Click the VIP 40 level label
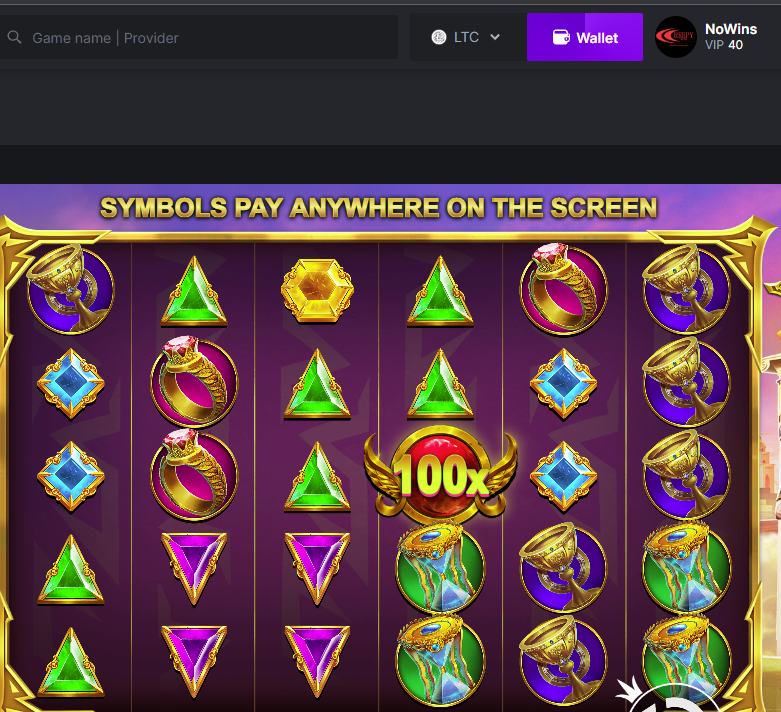 click(x=724, y=45)
